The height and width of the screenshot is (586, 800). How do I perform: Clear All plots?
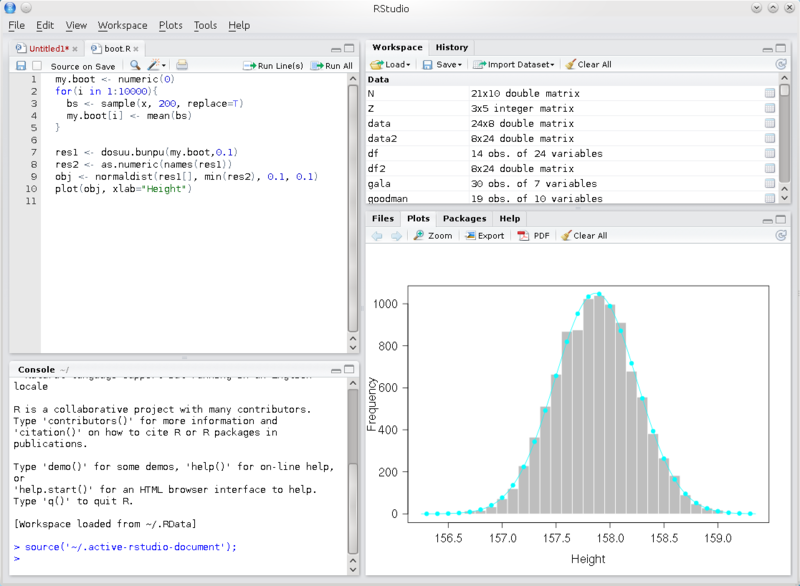[584, 236]
